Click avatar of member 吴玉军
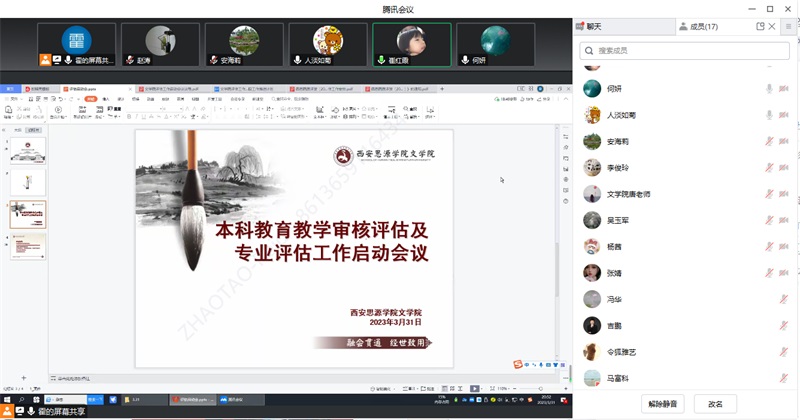Image resolution: width=800 pixels, height=420 pixels. pos(592,220)
